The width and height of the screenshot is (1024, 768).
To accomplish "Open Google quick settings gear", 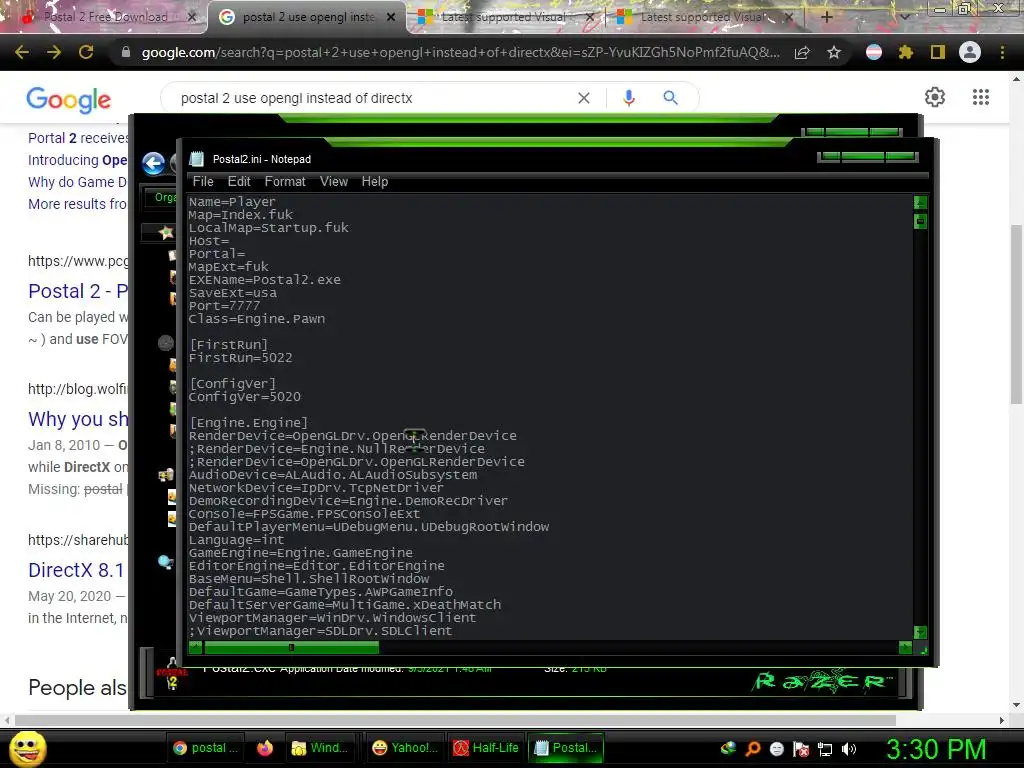I will (935, 97).
